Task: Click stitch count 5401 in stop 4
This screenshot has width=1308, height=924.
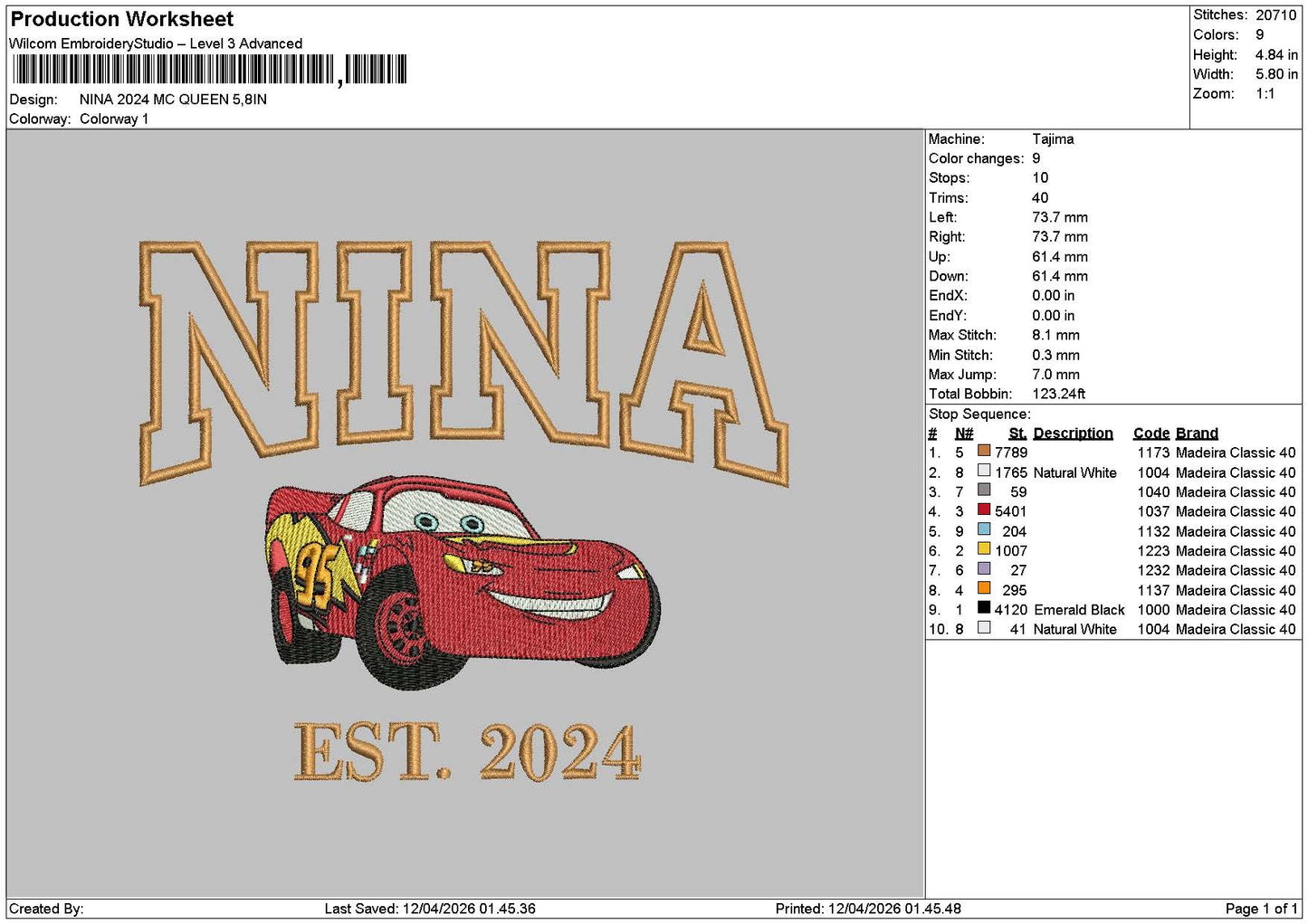Action: pyautogui.click(x=1011, y=511)
